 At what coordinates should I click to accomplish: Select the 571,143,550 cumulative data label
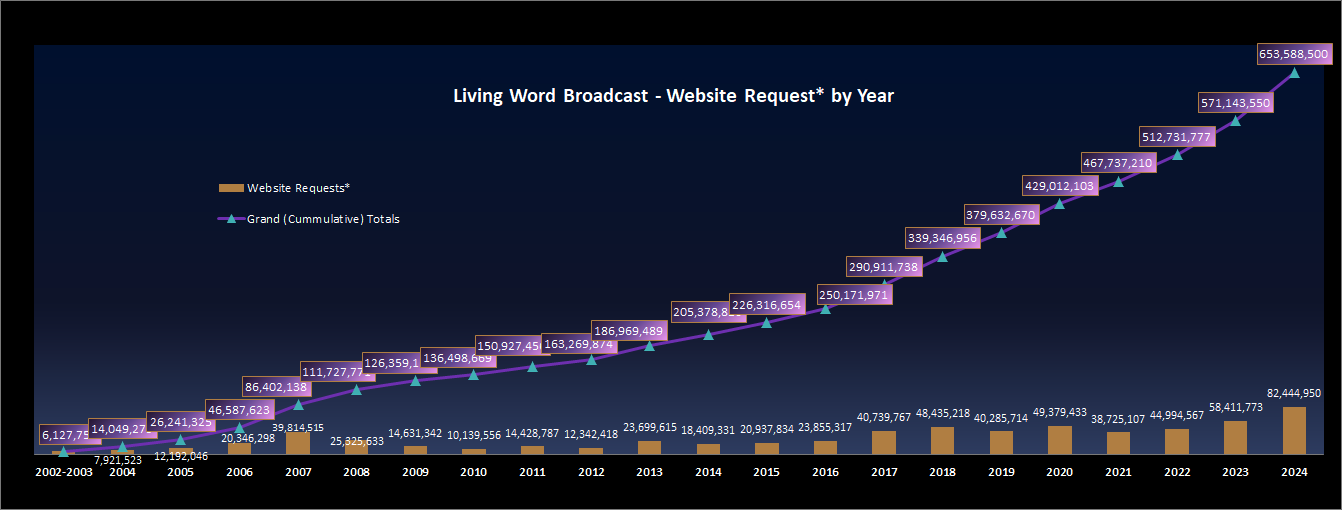[1236, 102]
